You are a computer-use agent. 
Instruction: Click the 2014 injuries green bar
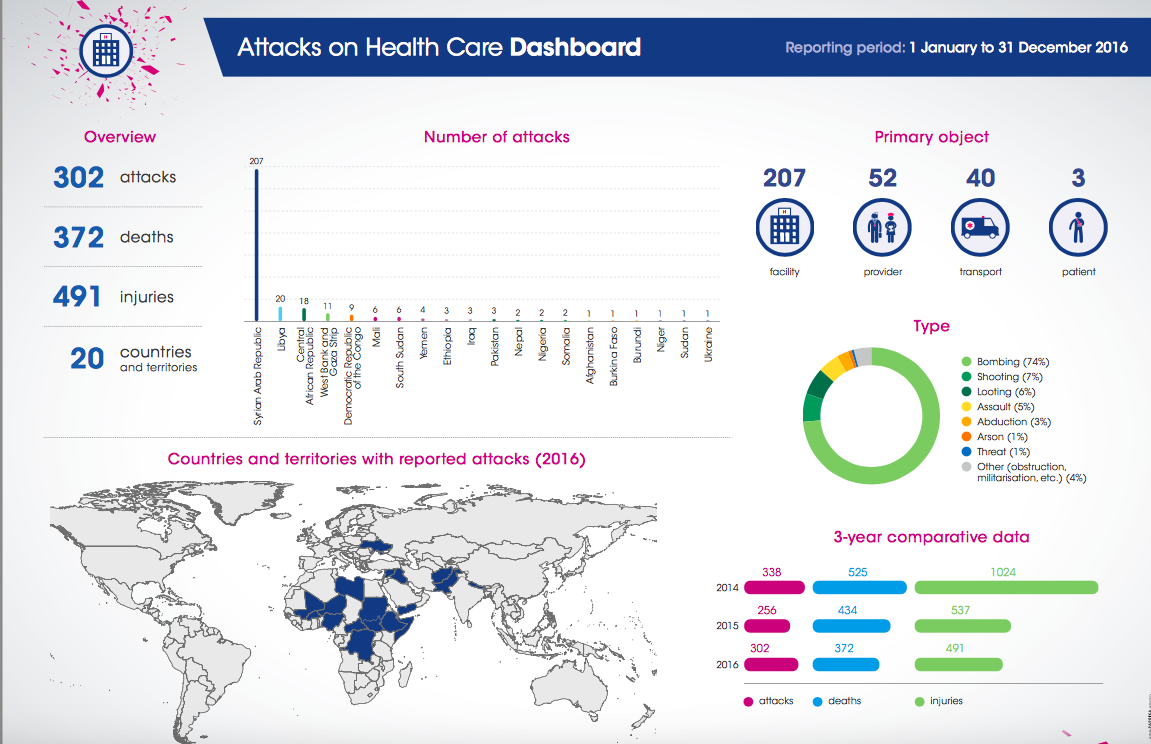pos(1006,588)
